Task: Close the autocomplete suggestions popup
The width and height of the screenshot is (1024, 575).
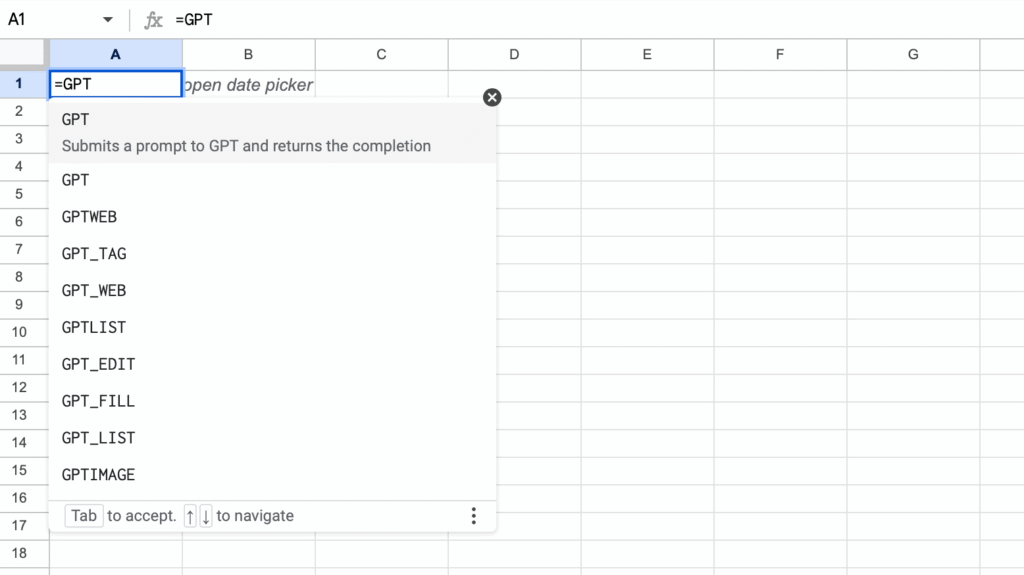Action: [x=492, y=97]
